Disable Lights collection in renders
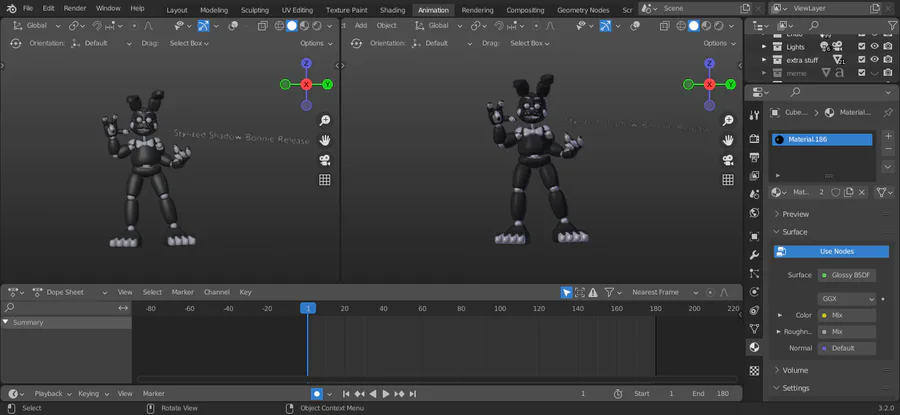 pos(888,46)
